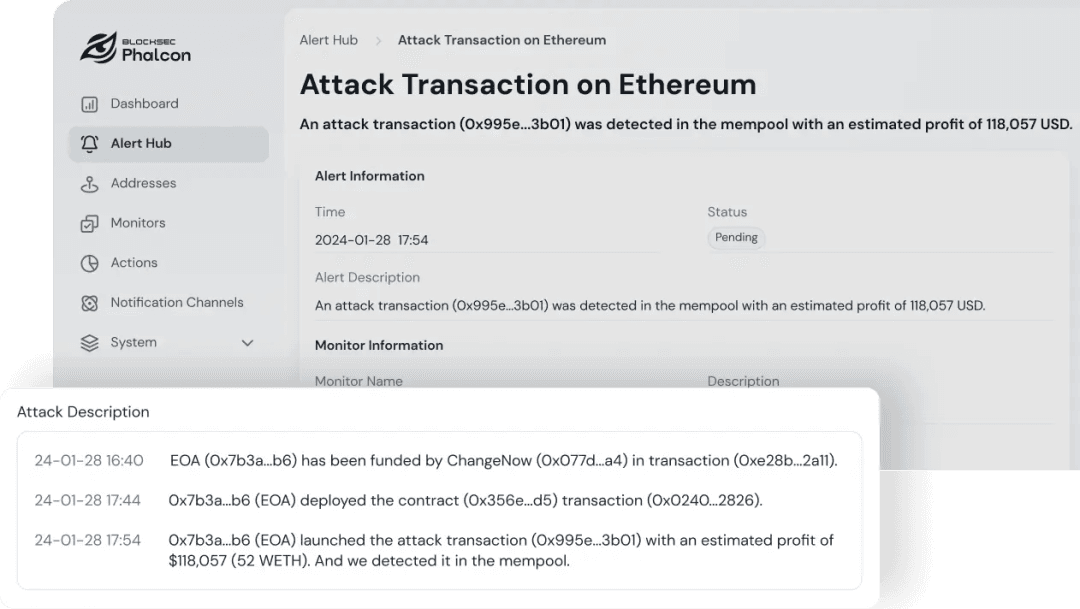Click the Notification Channels icon
The width and height of the screenshot is (1080, 609).
(90, 303)
